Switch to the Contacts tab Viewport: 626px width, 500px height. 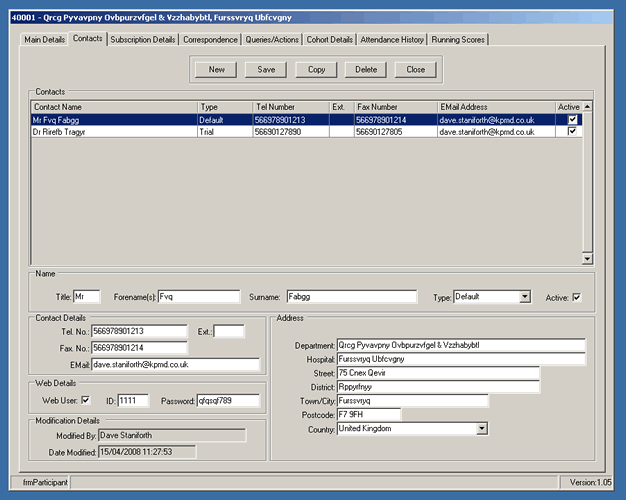(x=87, y=39)
